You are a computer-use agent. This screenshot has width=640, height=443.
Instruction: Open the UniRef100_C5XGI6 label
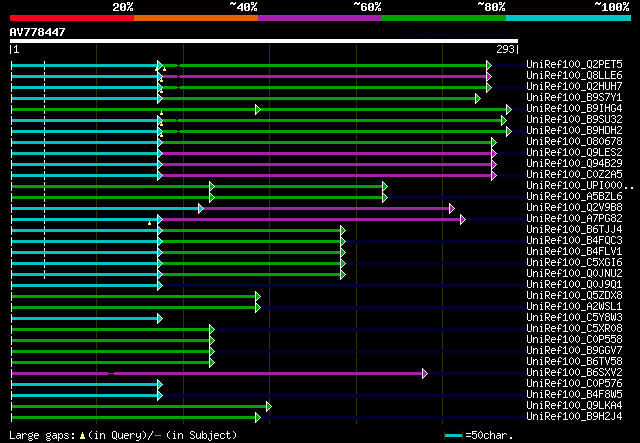(574, 263)
